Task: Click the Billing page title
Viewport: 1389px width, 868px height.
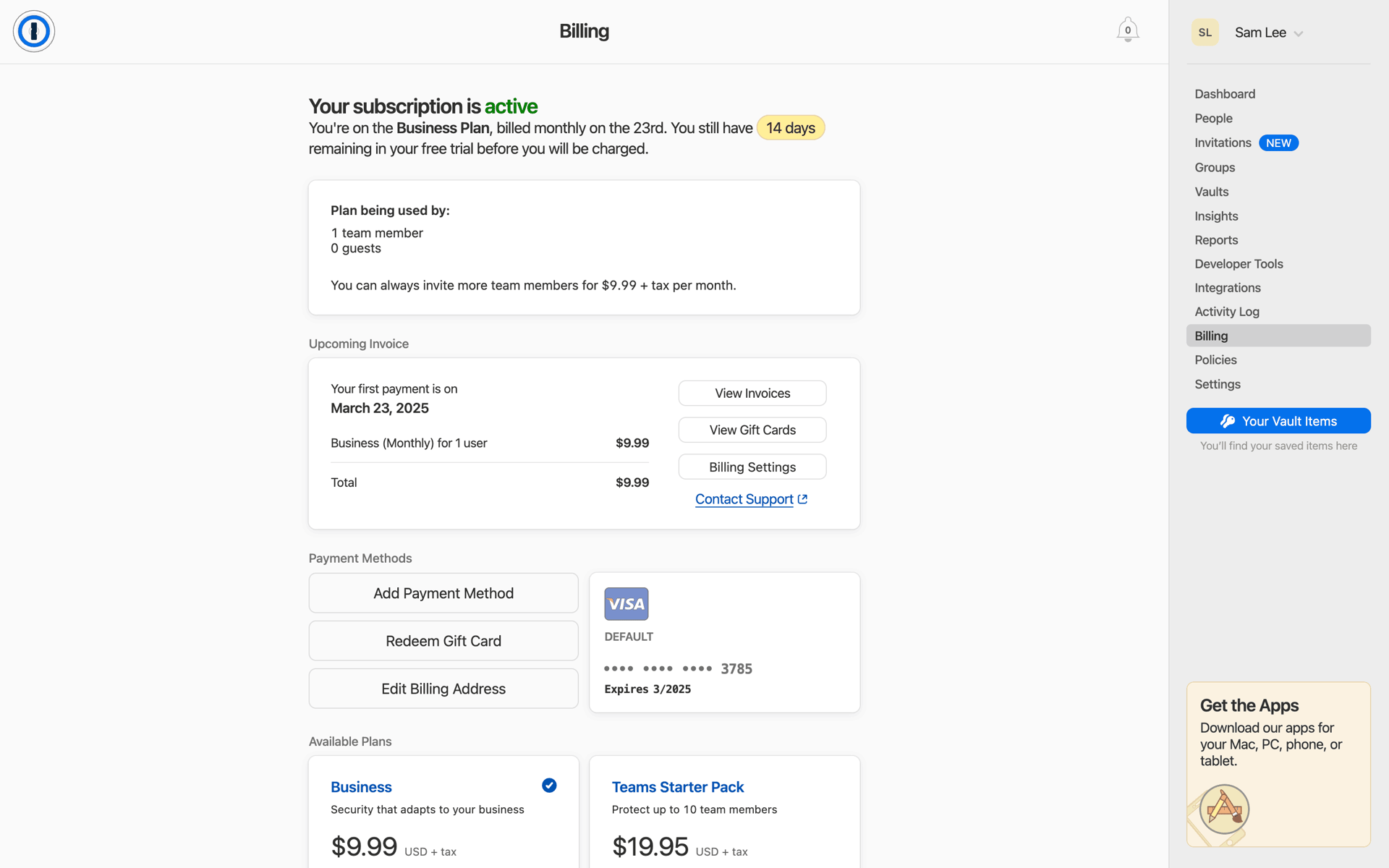Action: pos(584,31)
